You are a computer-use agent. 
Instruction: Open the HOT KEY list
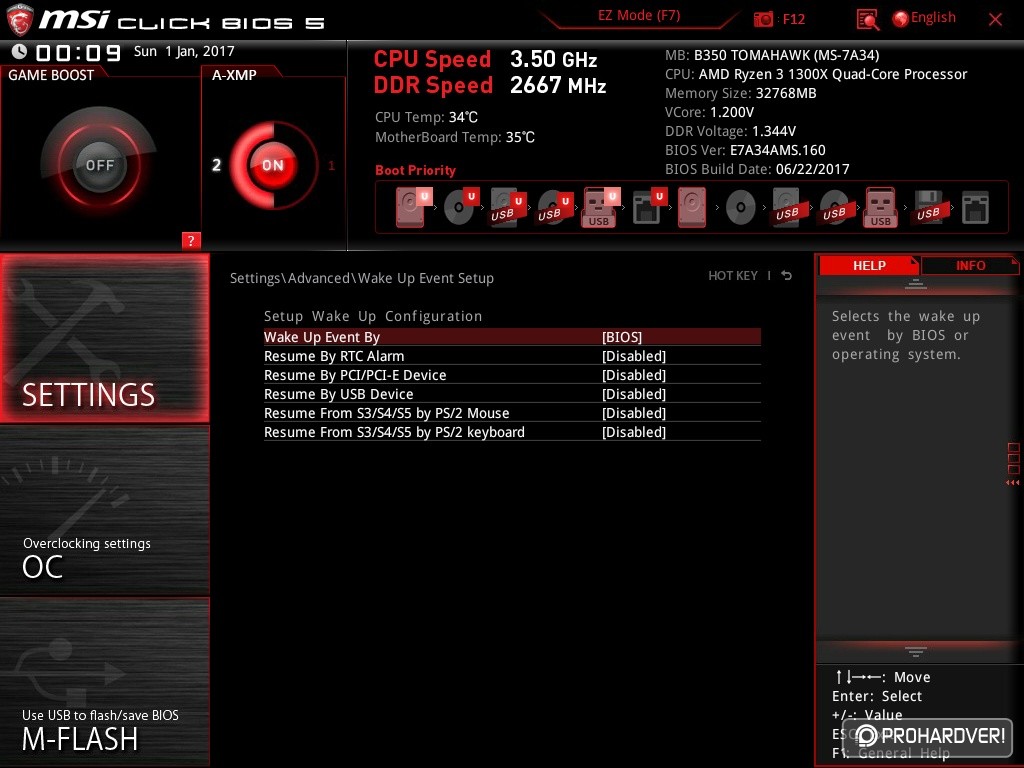point(733,276)
